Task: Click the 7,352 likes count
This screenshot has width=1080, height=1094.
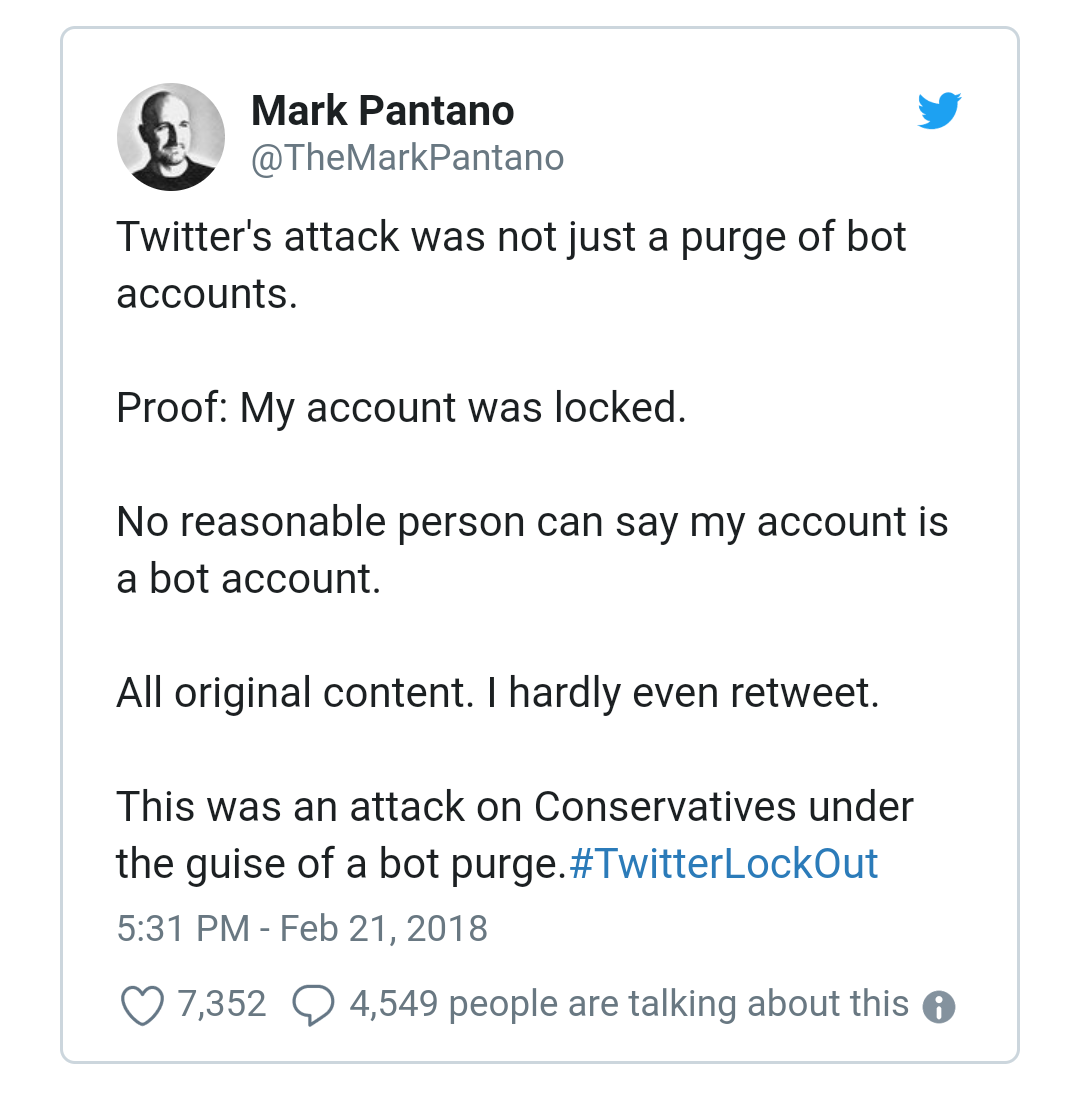Action: (222, 1003)
